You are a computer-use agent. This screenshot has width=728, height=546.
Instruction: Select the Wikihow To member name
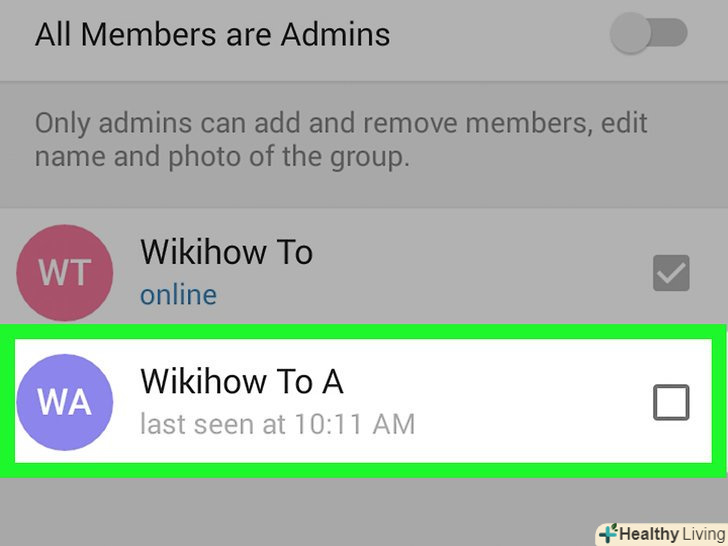(x=227, y=252)
